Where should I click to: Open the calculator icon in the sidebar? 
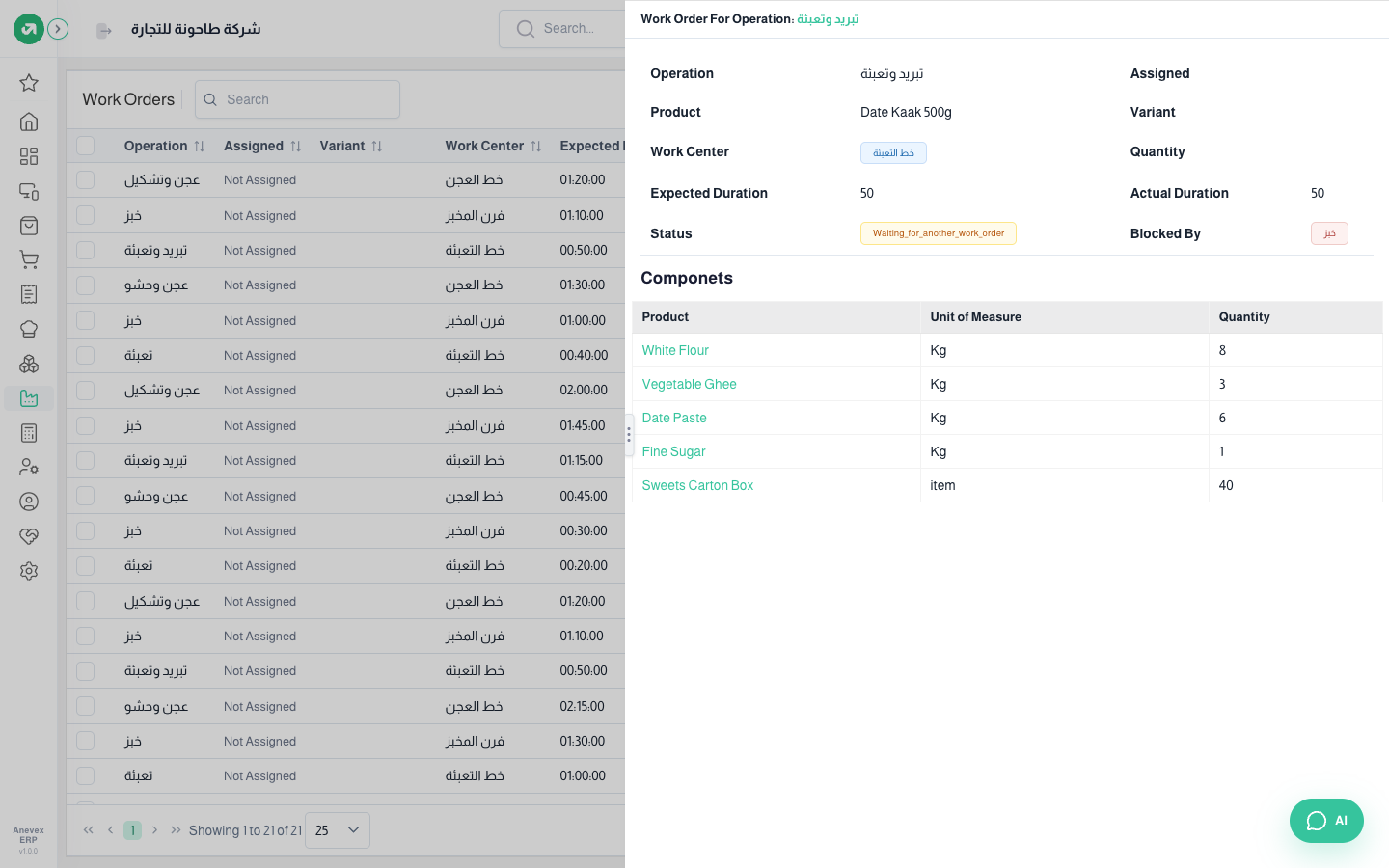(x=29, y=433)
